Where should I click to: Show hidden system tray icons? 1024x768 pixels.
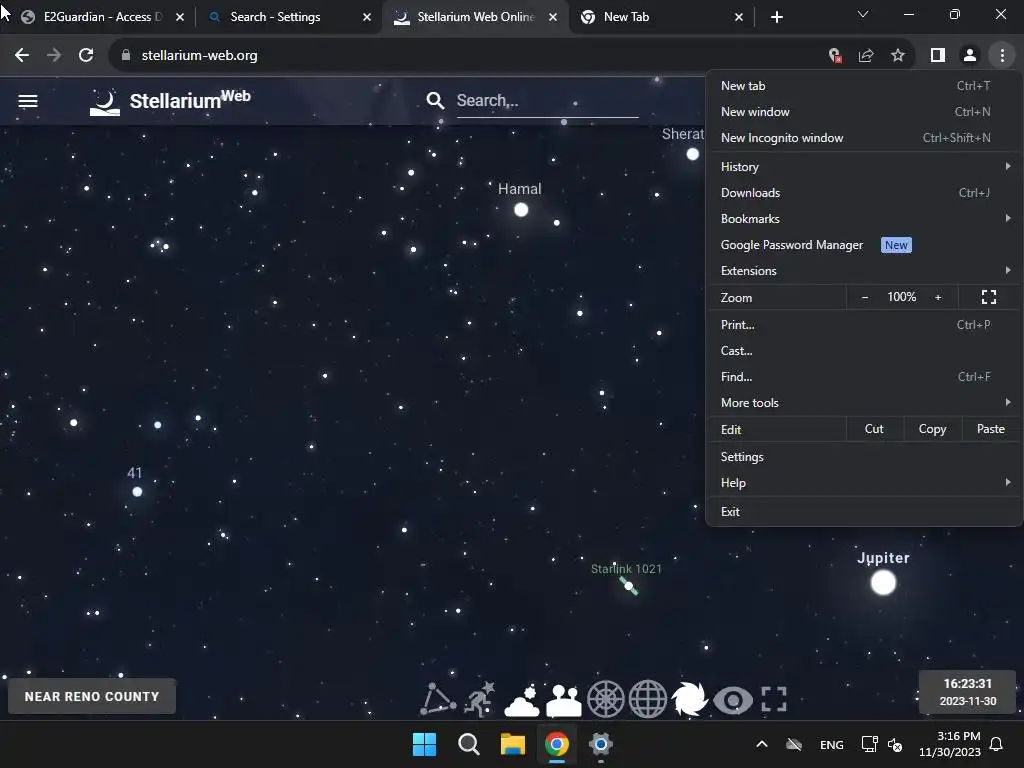coord(761,744)
